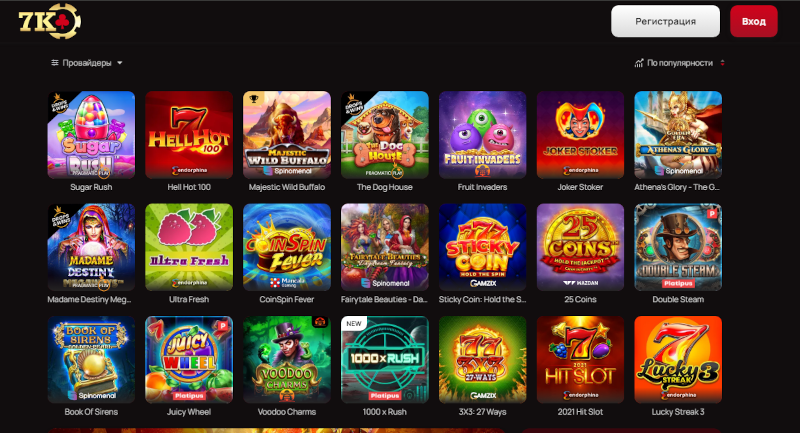Image resolution: width=800 pixels, height=433 pixels.
Task: Click the popularity chart icon
Action: click(x=639, y=63)
